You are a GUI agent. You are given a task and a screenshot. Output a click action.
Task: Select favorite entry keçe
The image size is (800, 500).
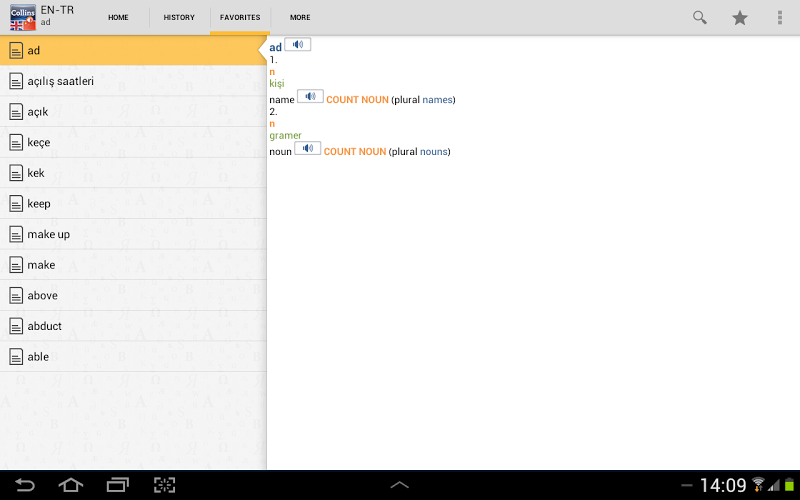pyautogui.click(x=133, y=142)
